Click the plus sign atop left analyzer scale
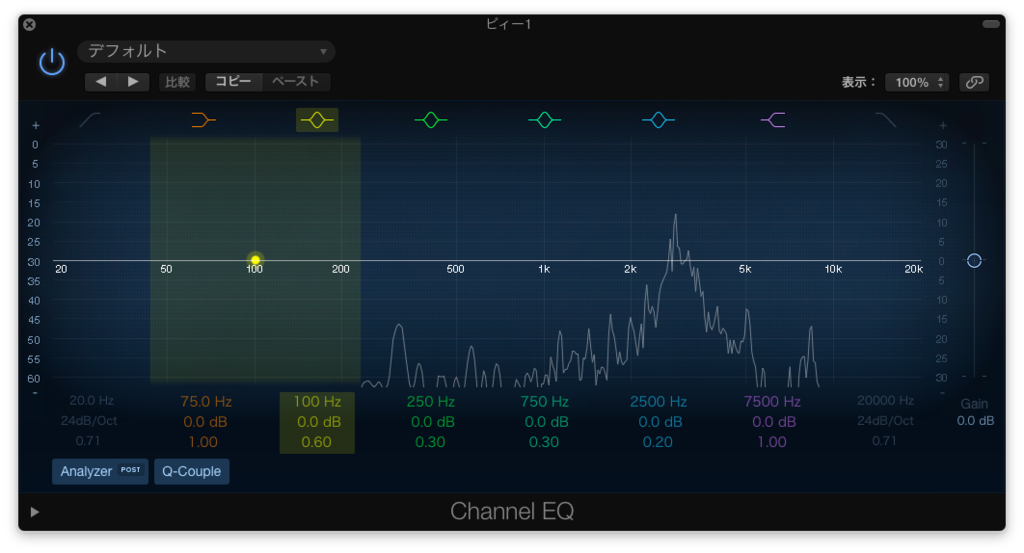This screenshot has height=553, width=1024. (x=36, y=125)
